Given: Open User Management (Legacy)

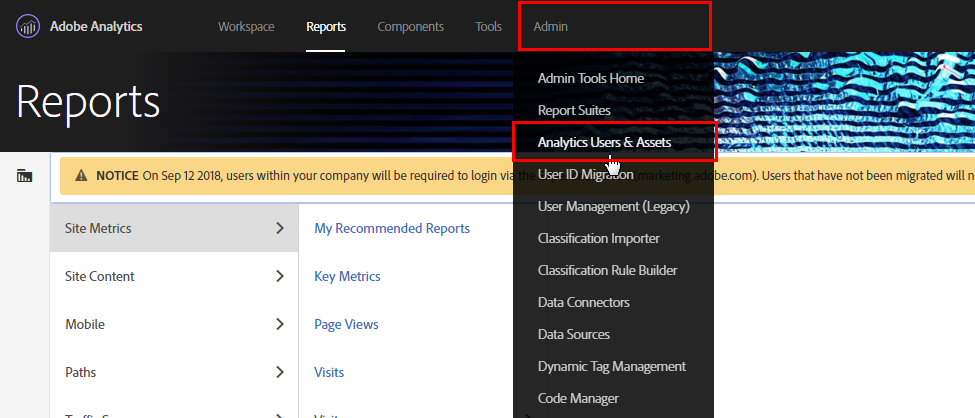Looking at the screenshot, I should click(x=614, y=207).
